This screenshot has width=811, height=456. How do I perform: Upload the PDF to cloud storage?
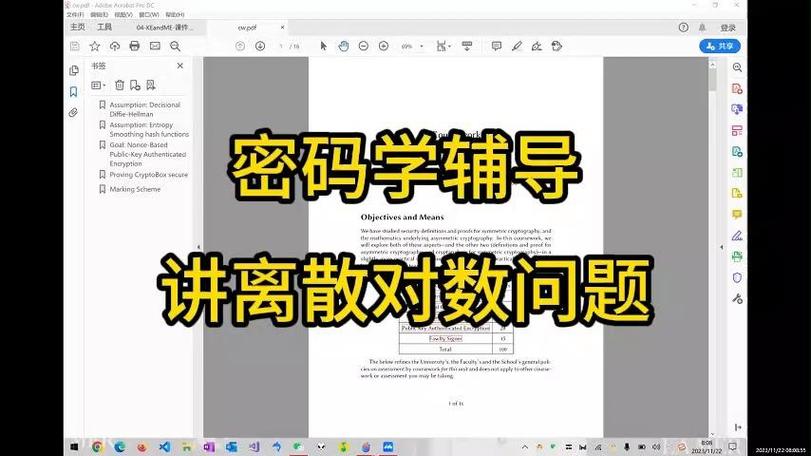click(115, 46)
